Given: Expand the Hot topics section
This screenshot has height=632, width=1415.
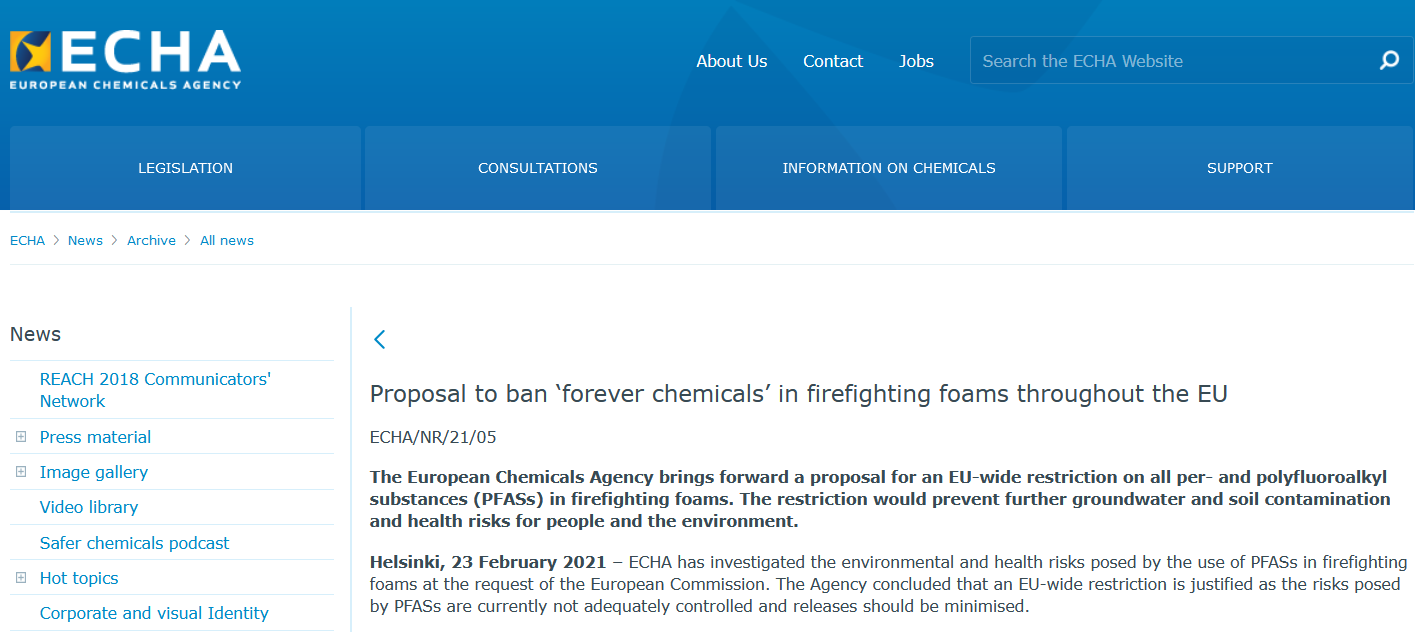Looking at the screenshot, I should [x=21, y=578].
